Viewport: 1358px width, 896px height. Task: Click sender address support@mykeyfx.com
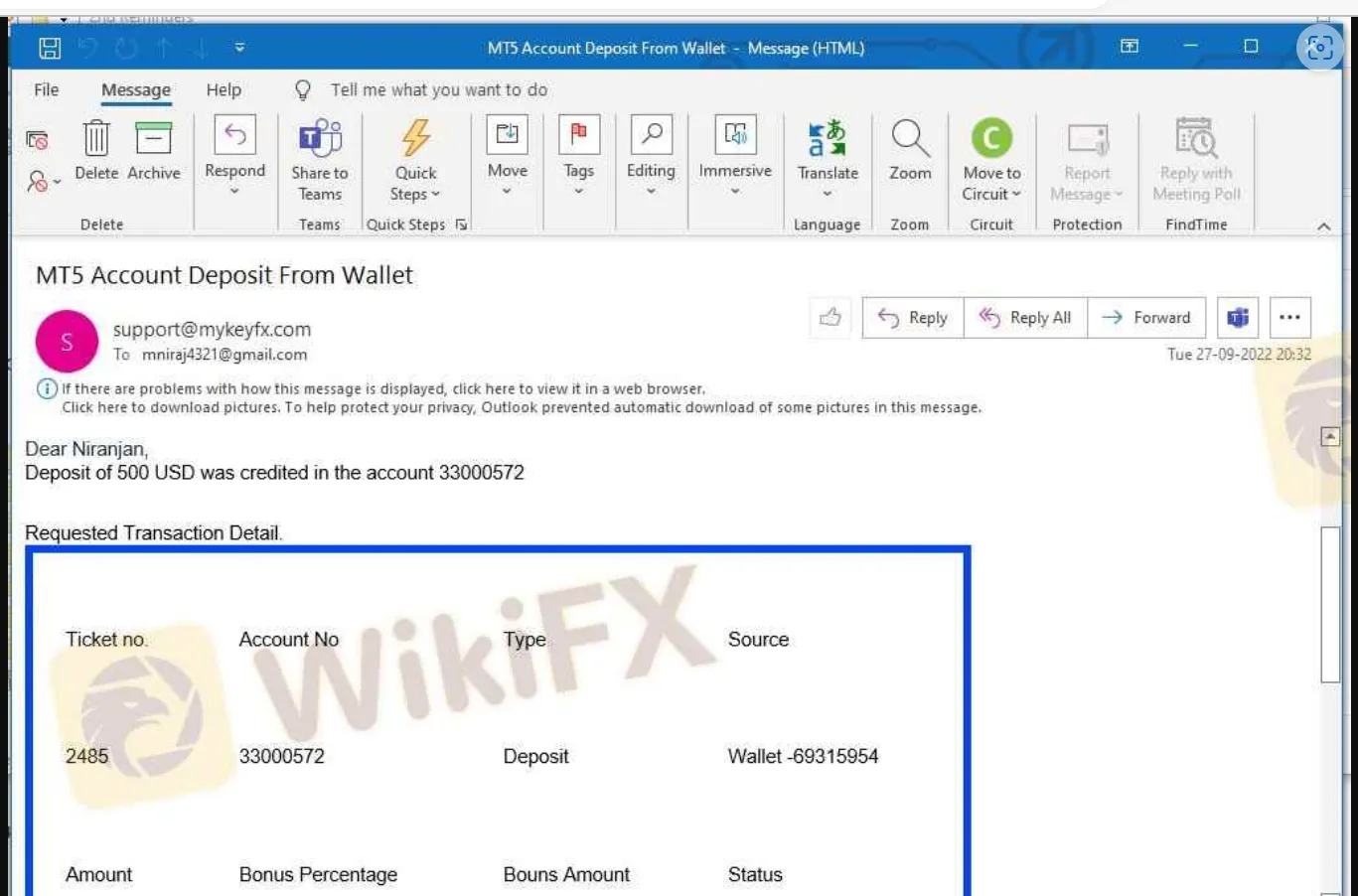pos(212,329)
